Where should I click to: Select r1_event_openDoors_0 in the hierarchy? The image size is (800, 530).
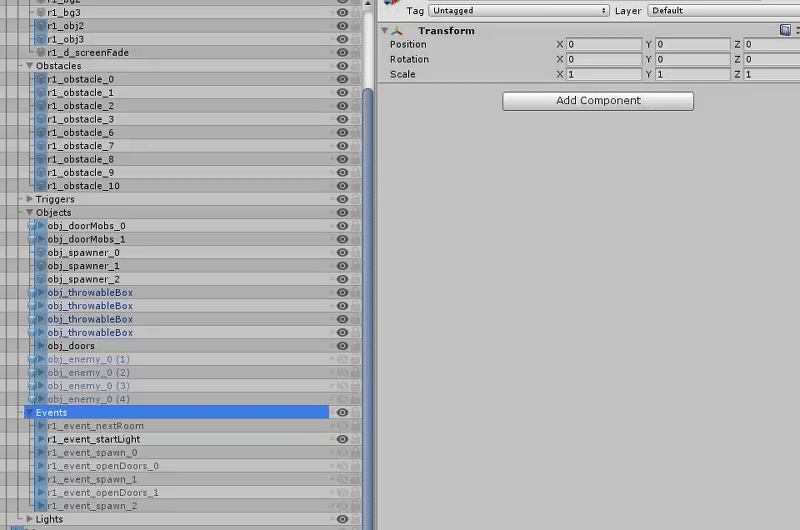click(x=103, y=466)
